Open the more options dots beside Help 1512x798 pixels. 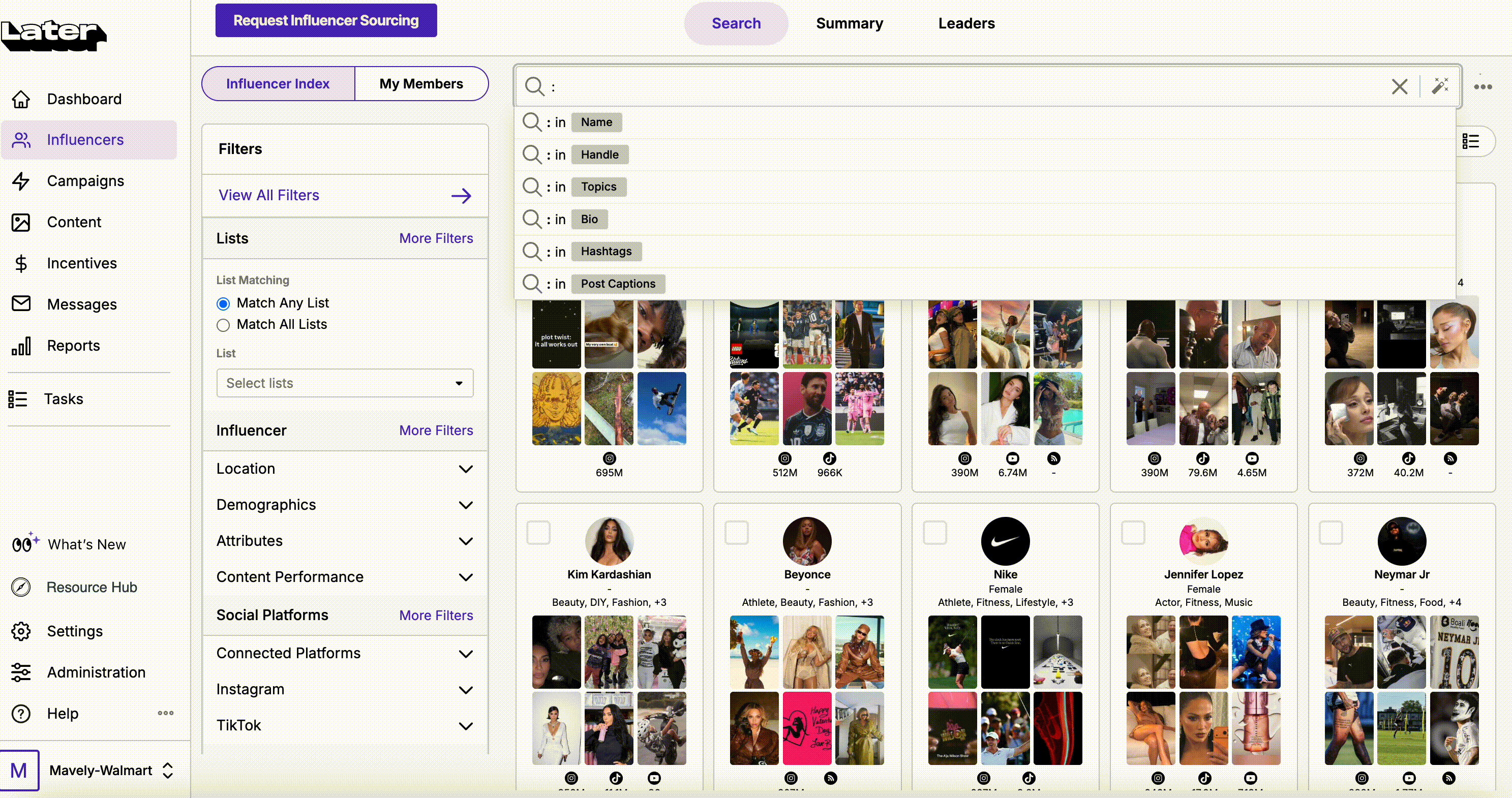pos(166,713)
